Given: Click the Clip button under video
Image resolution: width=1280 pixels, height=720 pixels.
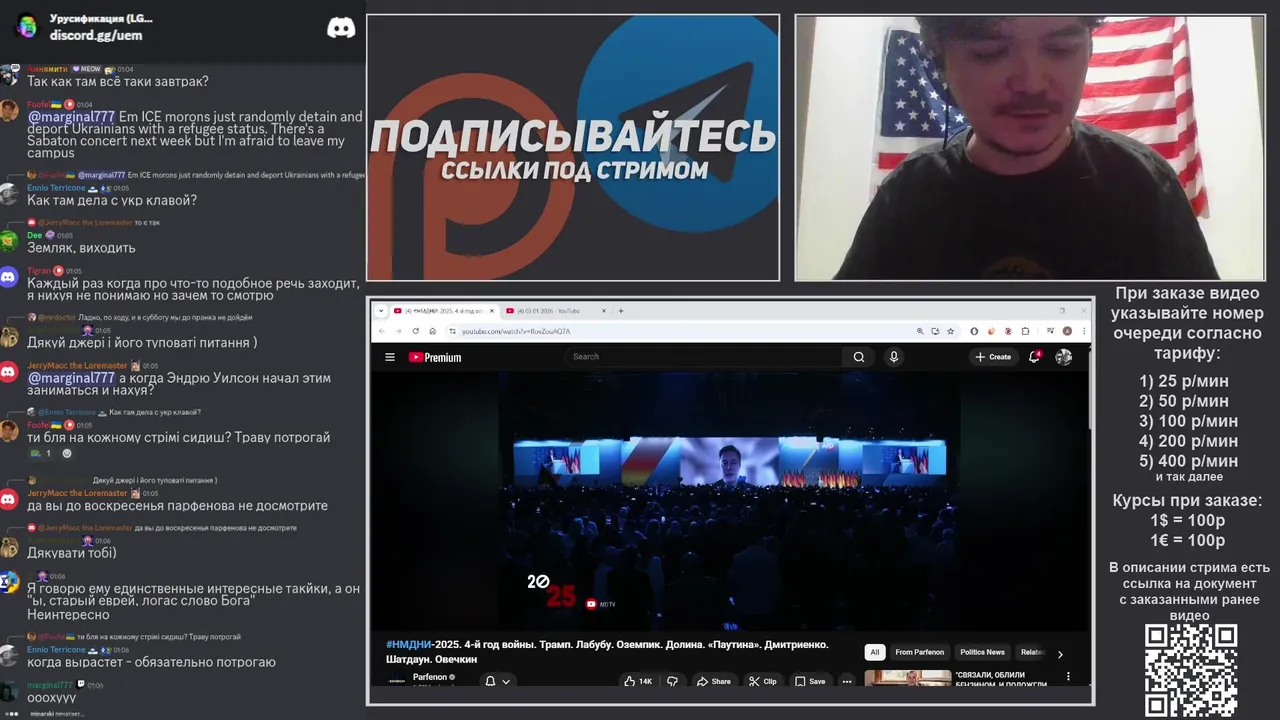Looking at the screenshot, I should 763,681.
